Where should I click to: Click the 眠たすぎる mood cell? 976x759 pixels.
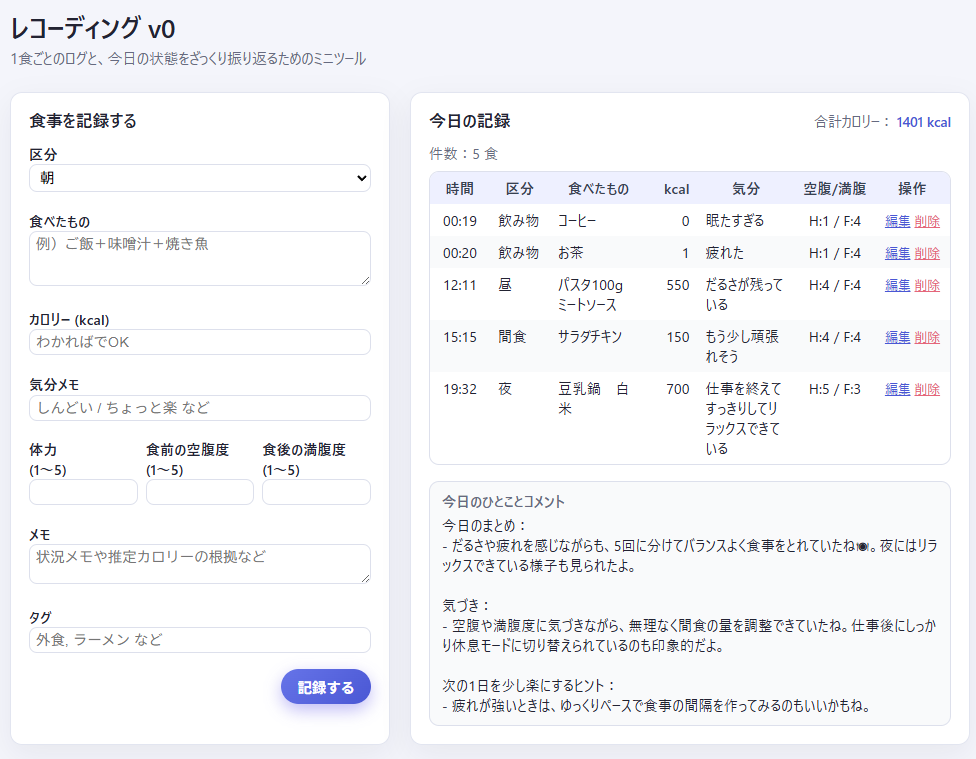[734, 220]
